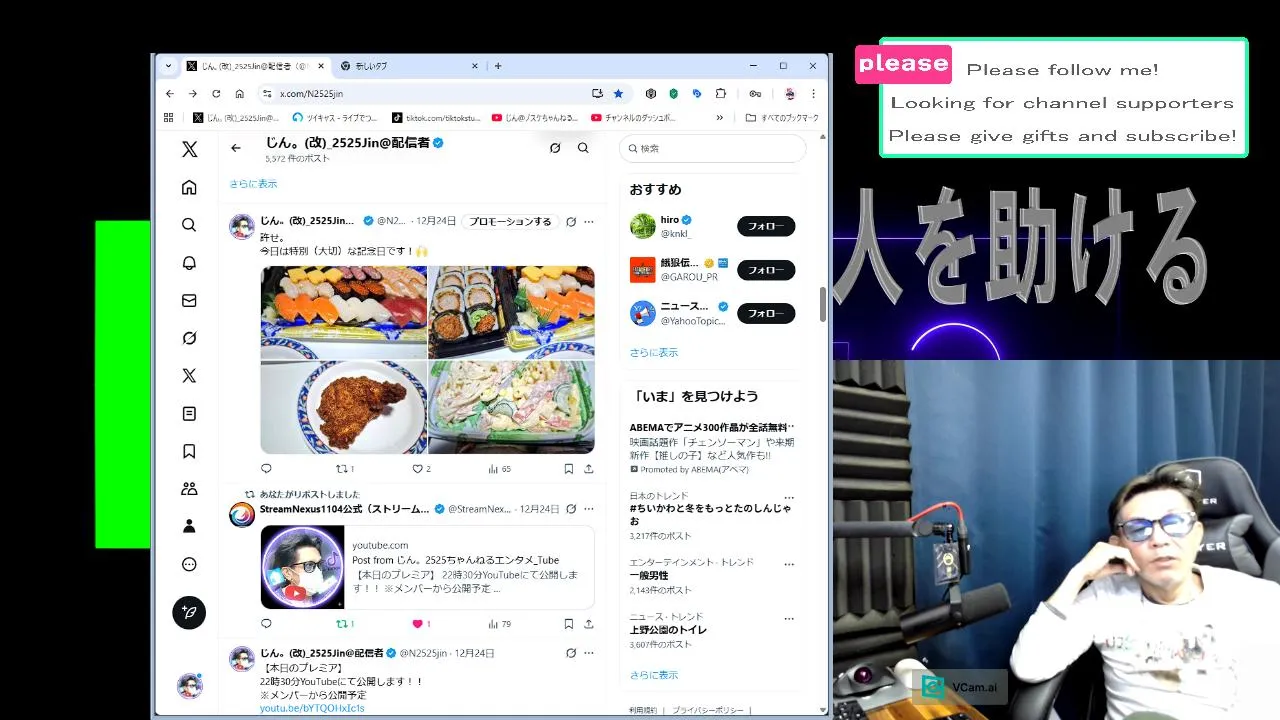
Task: Open the fried chicken photo thumbnail
Action: coord(344,407)
